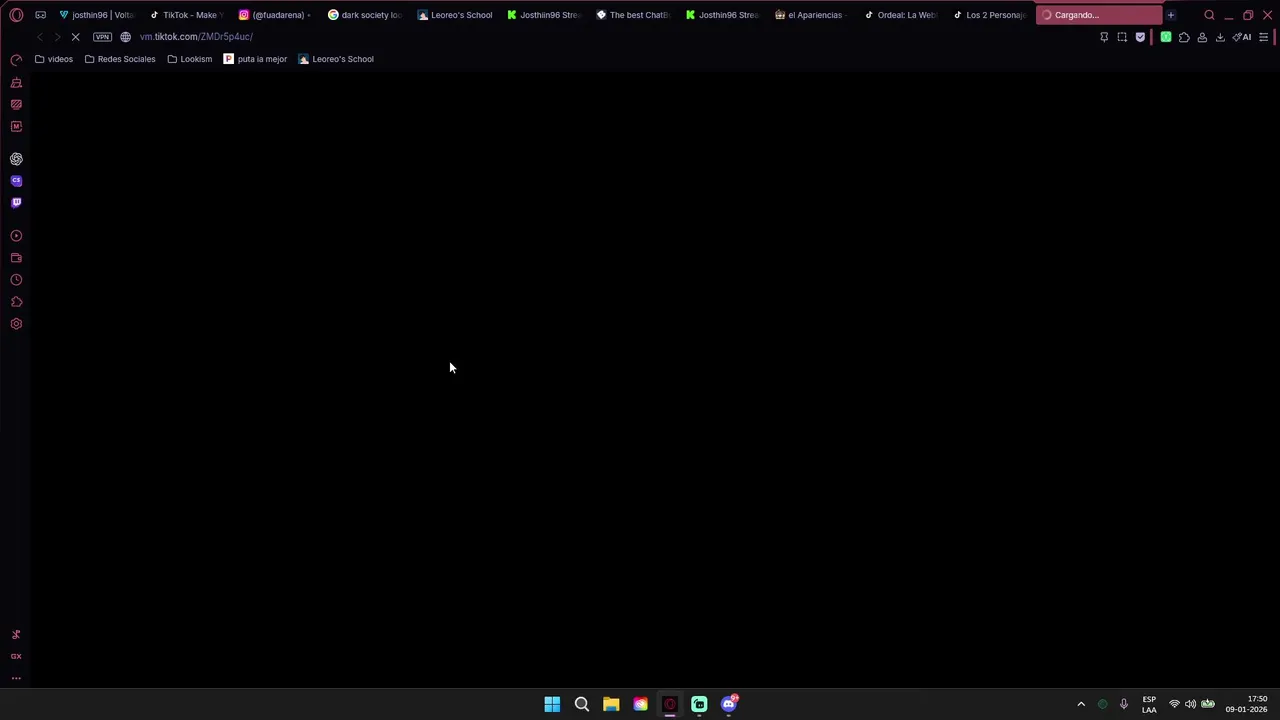Open the puta ia mejor bookmark
1280x720 pixels.
[256, 59]
